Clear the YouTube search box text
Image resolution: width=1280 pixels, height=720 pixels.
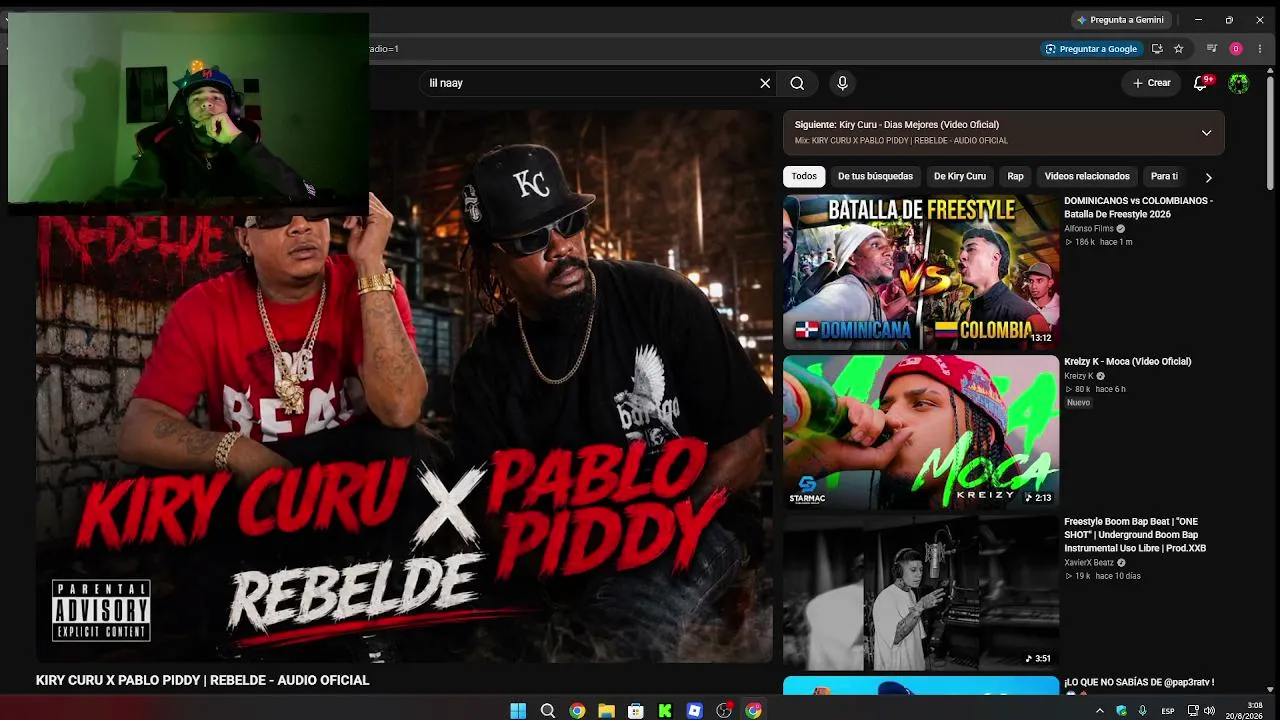(x=765, y=83)
